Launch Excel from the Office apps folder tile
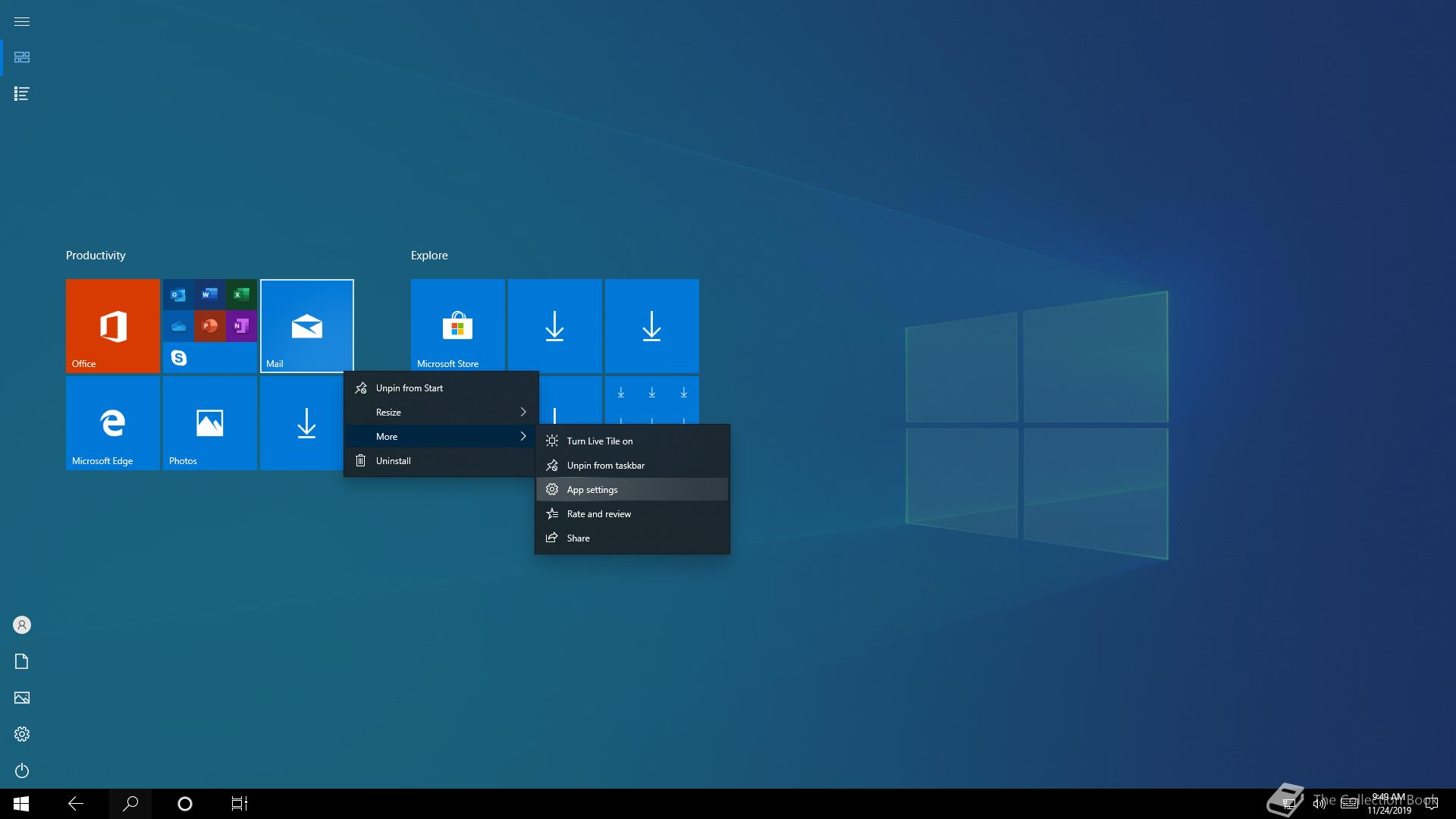 click(241, 294)
